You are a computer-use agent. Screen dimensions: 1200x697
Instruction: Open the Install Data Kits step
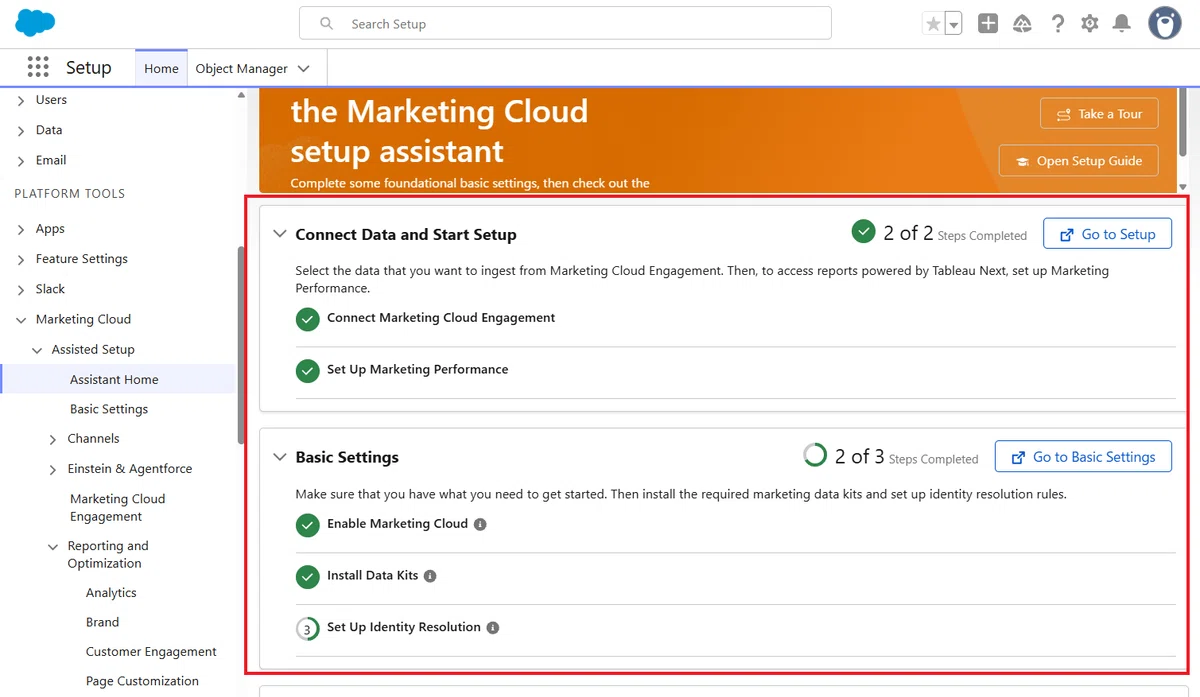(x=372, y=576)
